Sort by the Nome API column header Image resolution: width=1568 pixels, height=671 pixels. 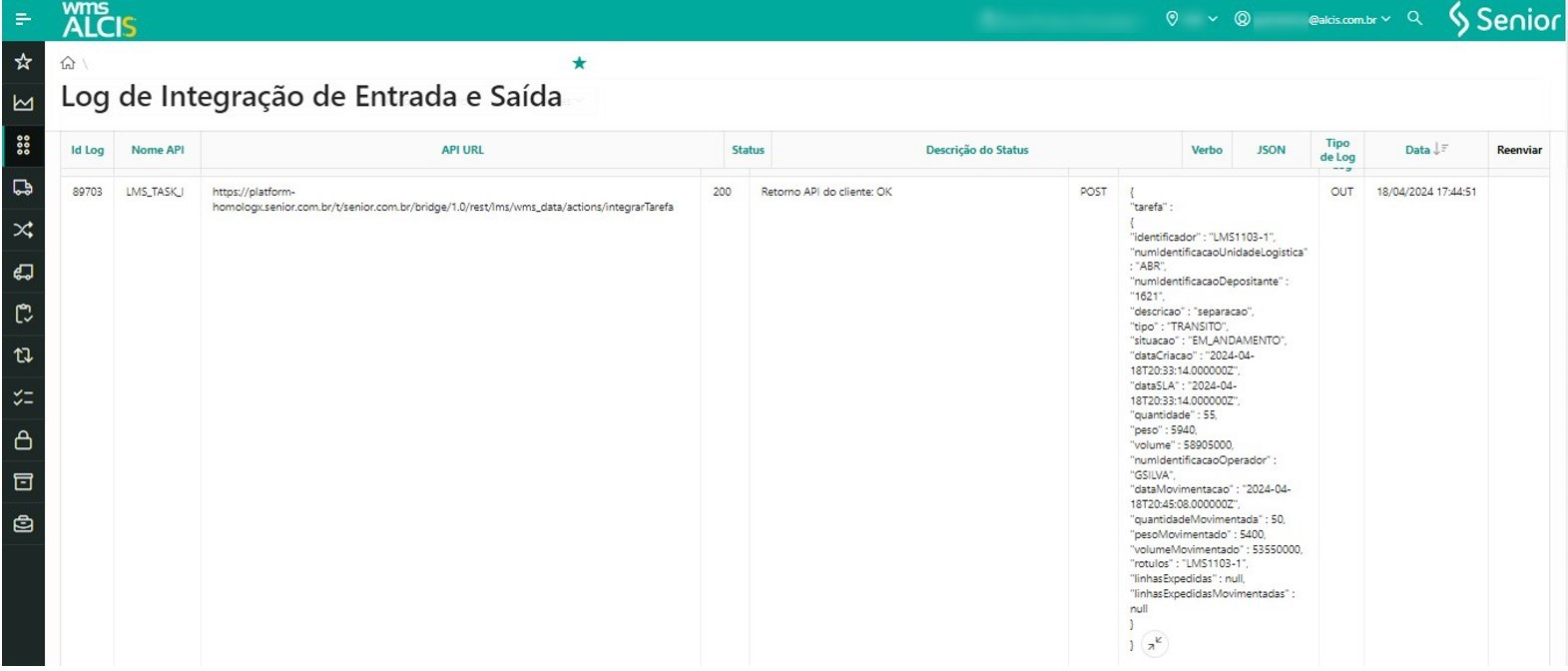point(158,150)
